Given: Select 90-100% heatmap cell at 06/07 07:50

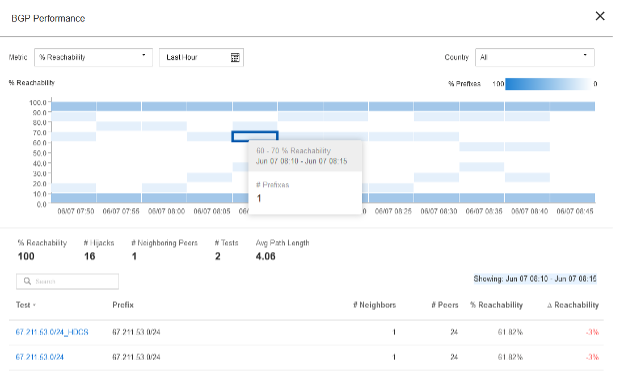Looking at the screenshot, I should click(x=74, y=106).
